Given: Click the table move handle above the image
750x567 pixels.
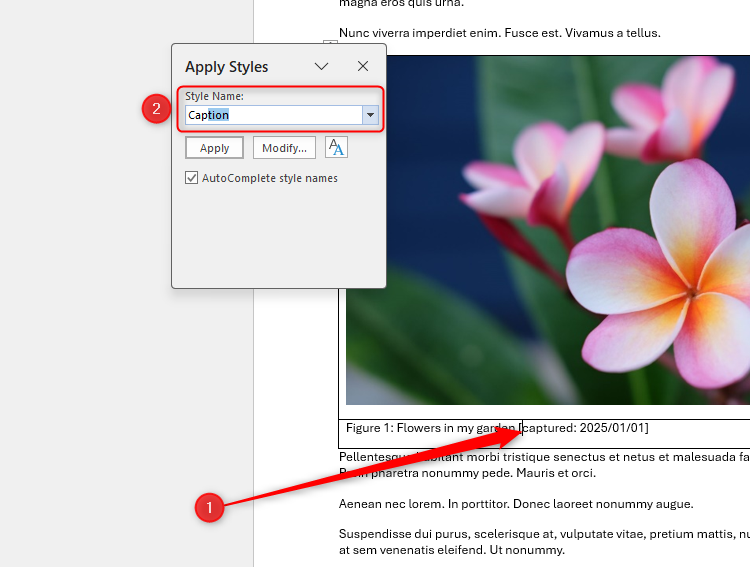Looking at the screenshot, I should (x=331, y=45).
